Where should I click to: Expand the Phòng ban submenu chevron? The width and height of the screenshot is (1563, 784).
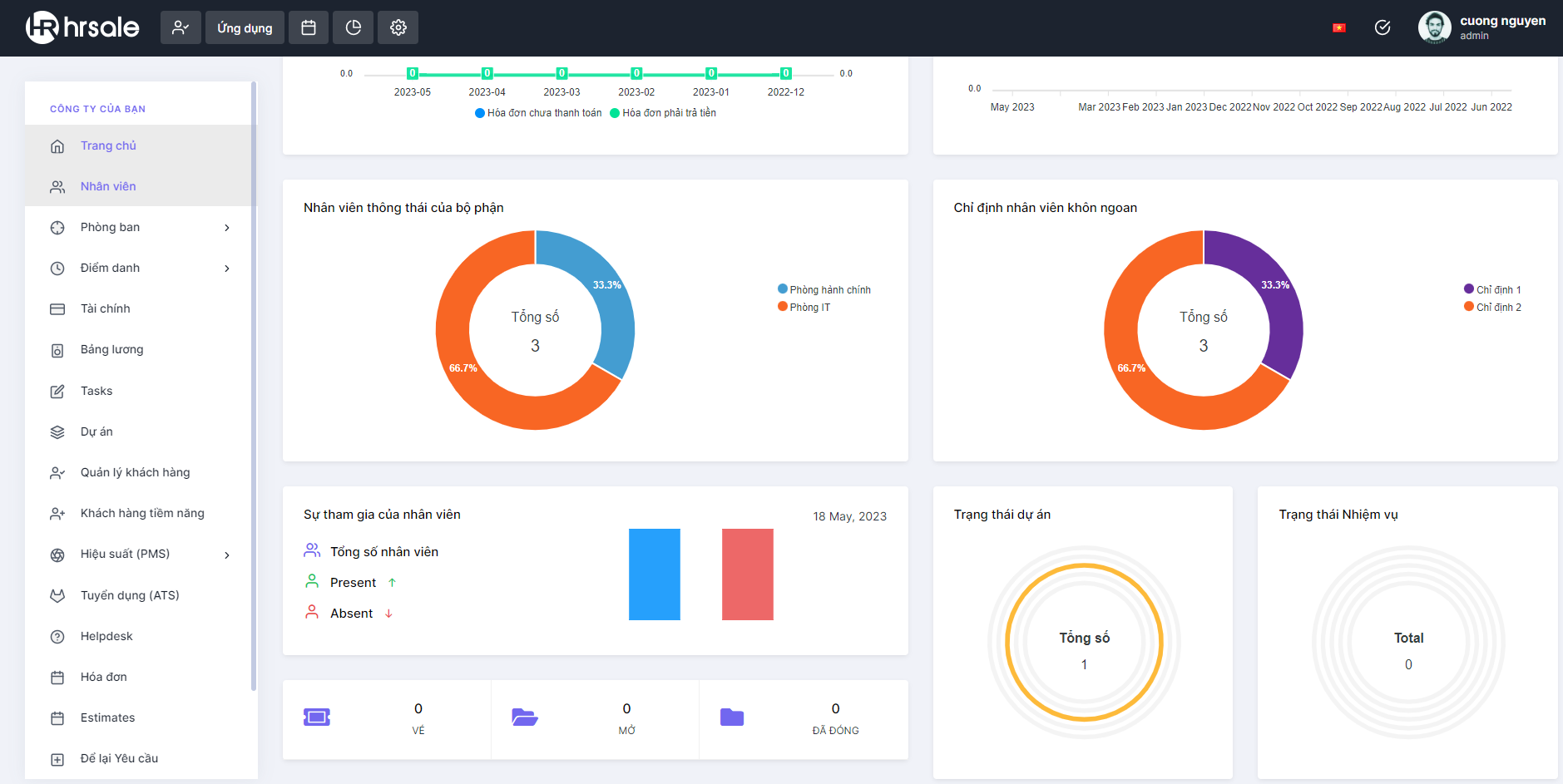point(227,228)
